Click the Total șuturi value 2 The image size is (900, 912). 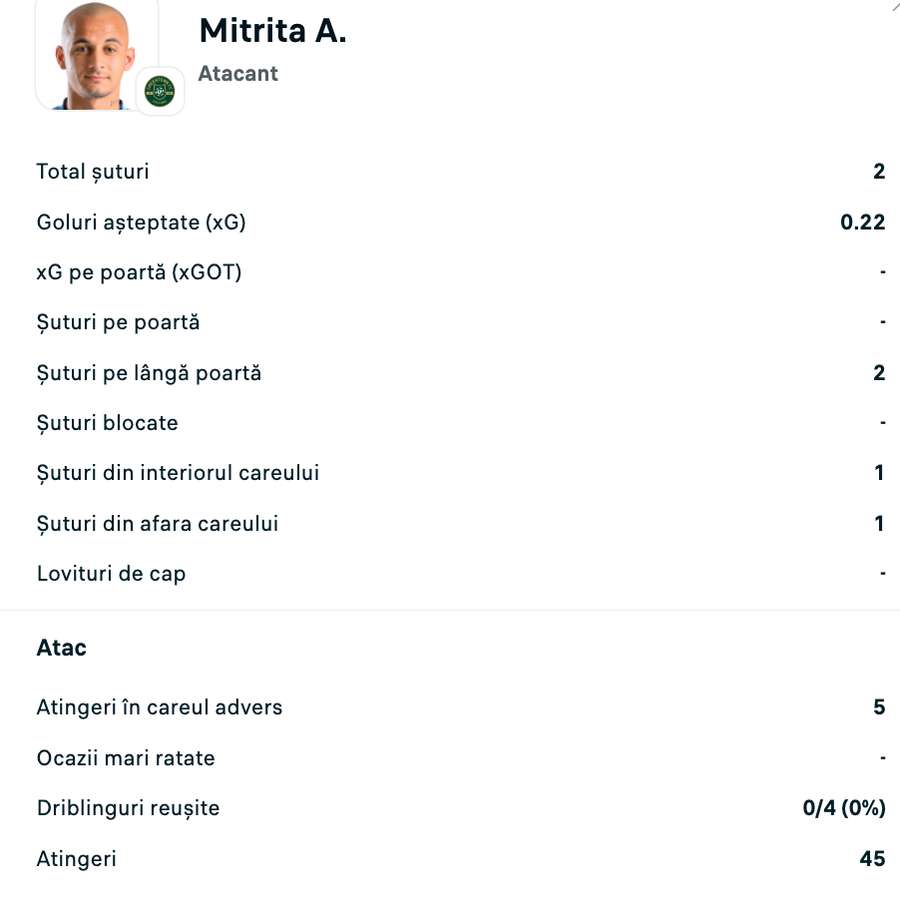click(x=878, y=171)
